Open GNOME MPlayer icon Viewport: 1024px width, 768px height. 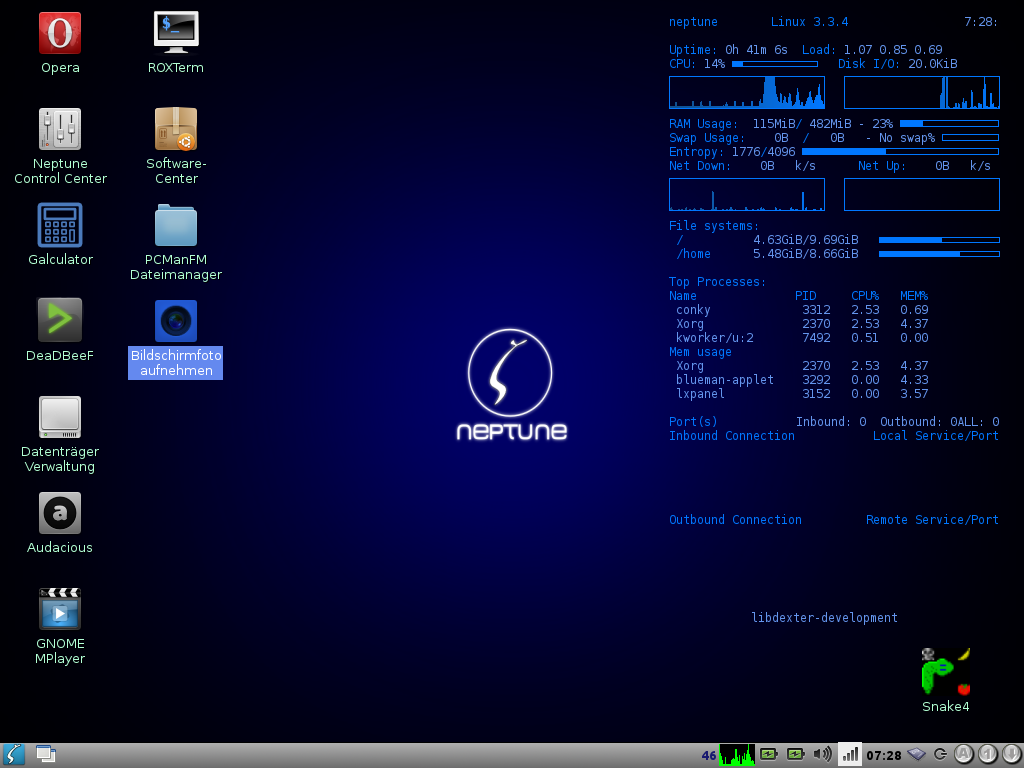pyautogui.click(x=60, y=609)
